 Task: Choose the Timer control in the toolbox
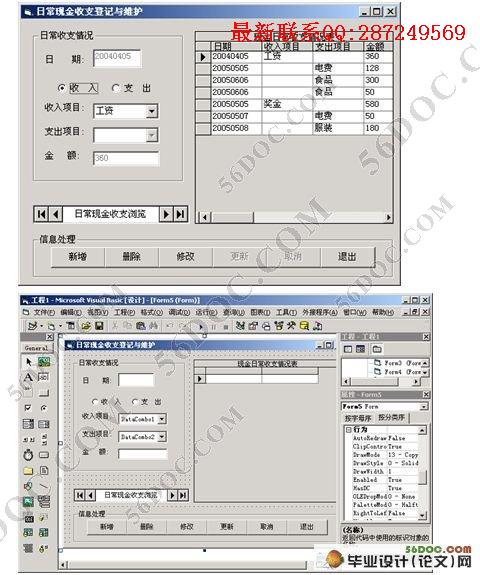click(x=29, y=455)
